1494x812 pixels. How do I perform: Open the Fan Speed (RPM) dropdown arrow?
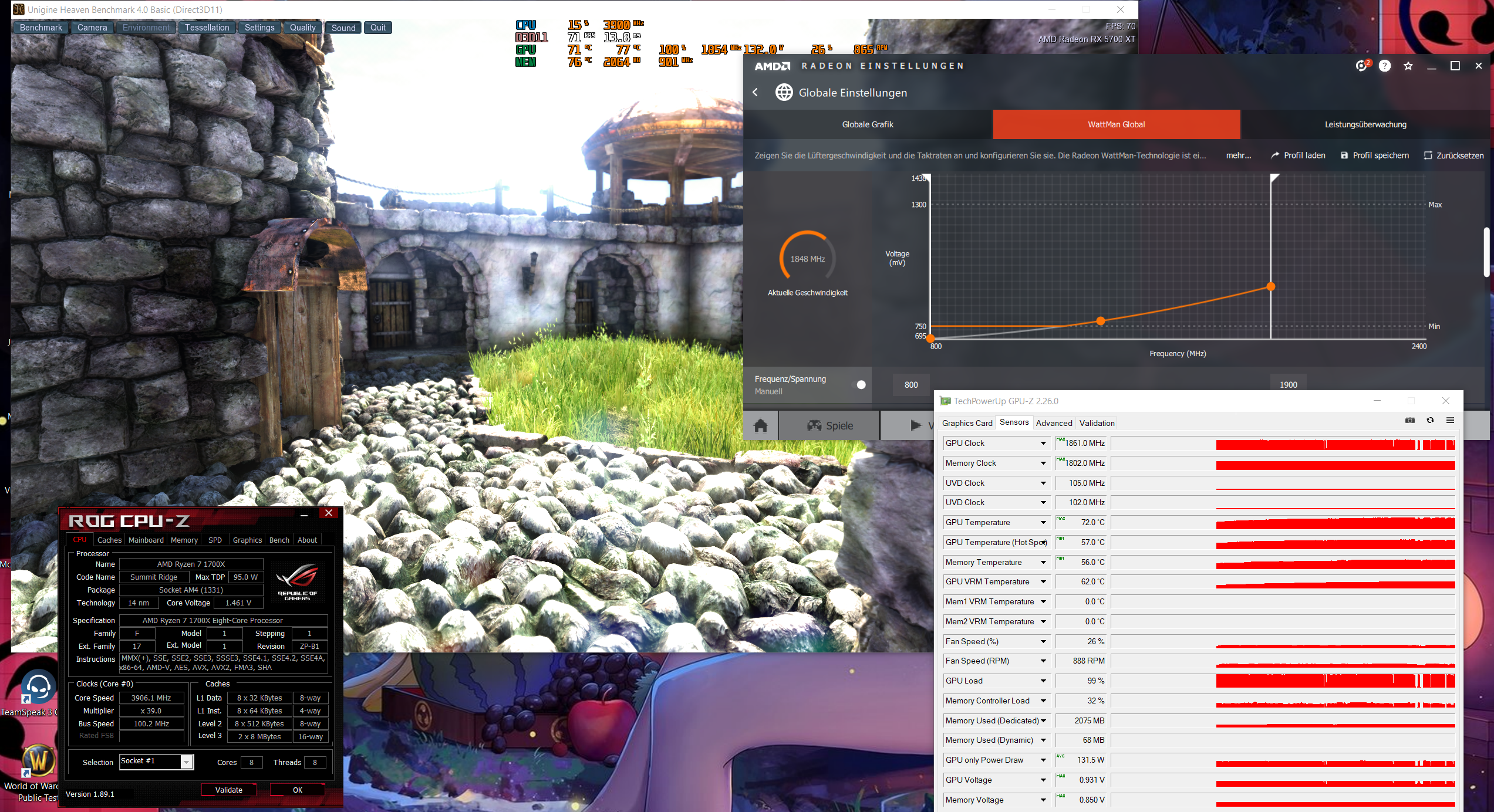[1043, 661]
